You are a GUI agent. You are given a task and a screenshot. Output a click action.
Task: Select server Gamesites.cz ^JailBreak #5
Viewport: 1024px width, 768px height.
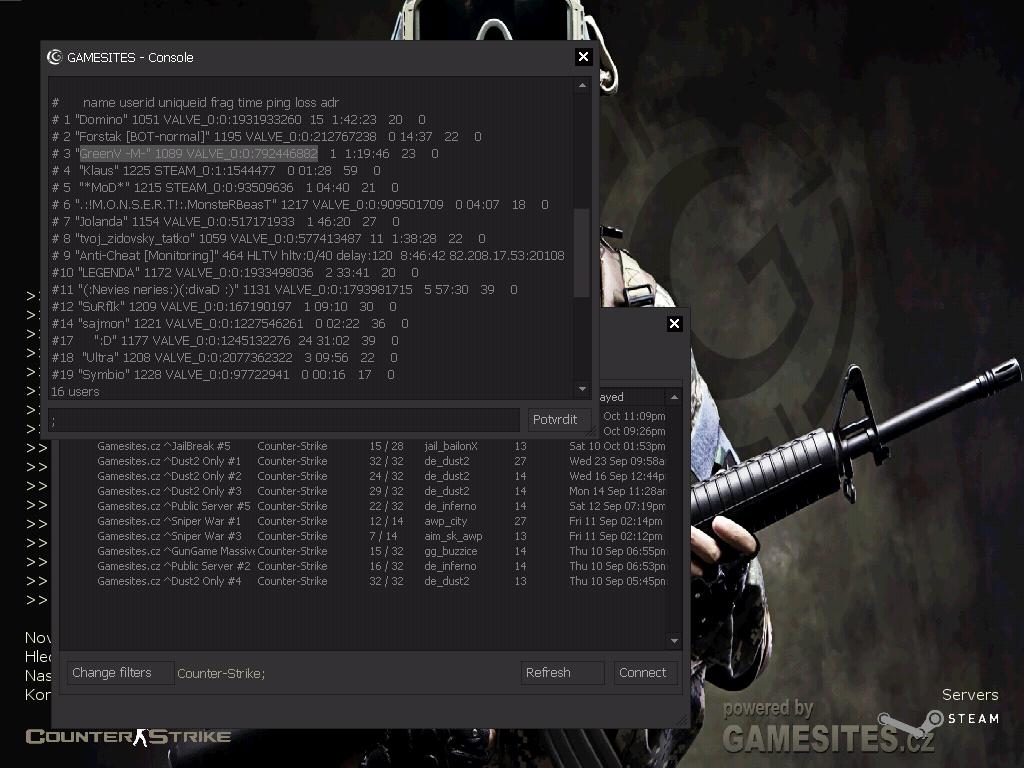[362, 446]
